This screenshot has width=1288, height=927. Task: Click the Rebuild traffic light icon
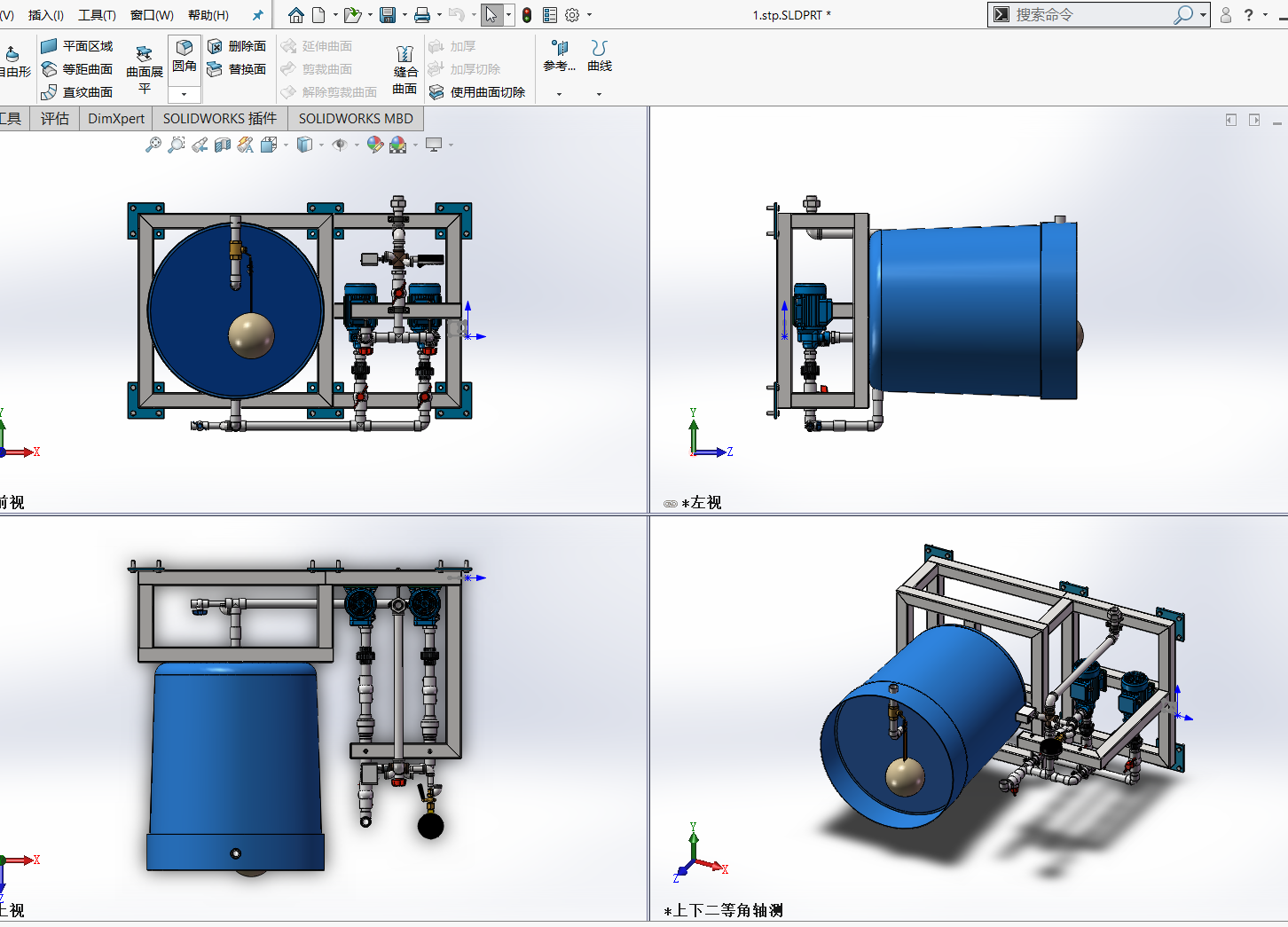(527, 15)
